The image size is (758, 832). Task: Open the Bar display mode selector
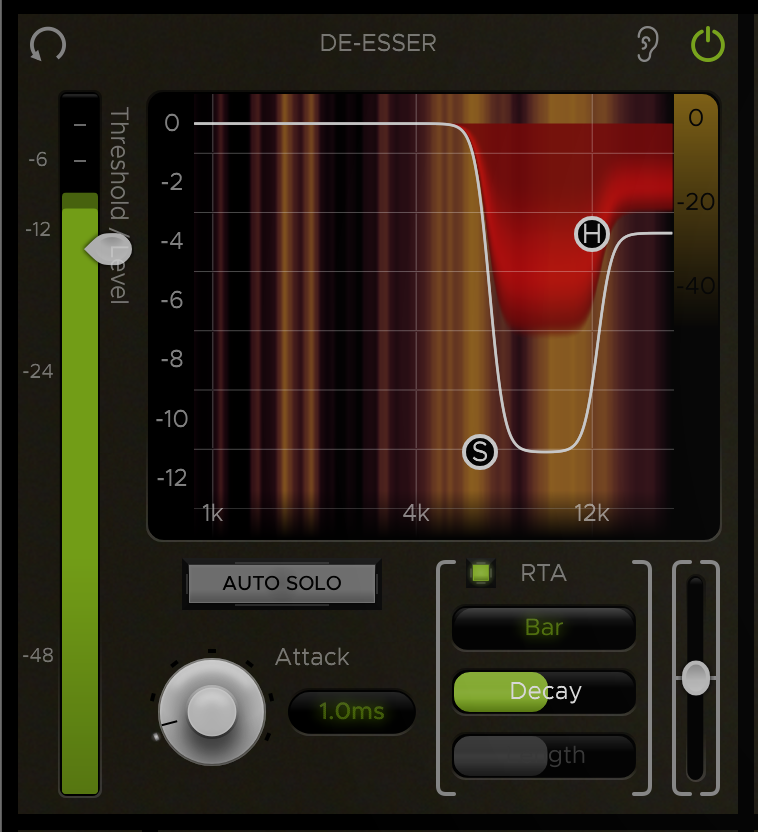click(544, 628)
